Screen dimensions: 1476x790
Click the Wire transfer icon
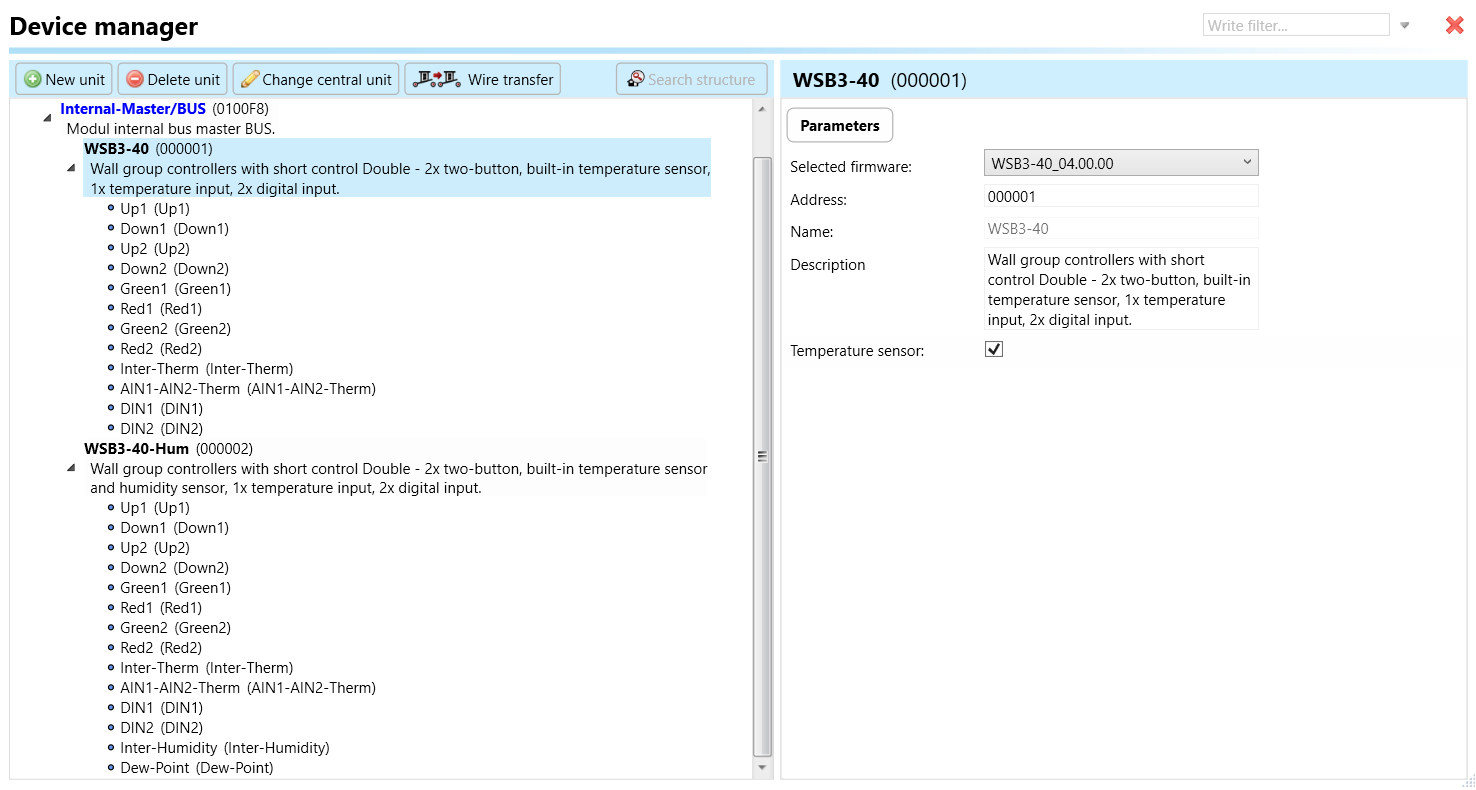tap(437, 79)
